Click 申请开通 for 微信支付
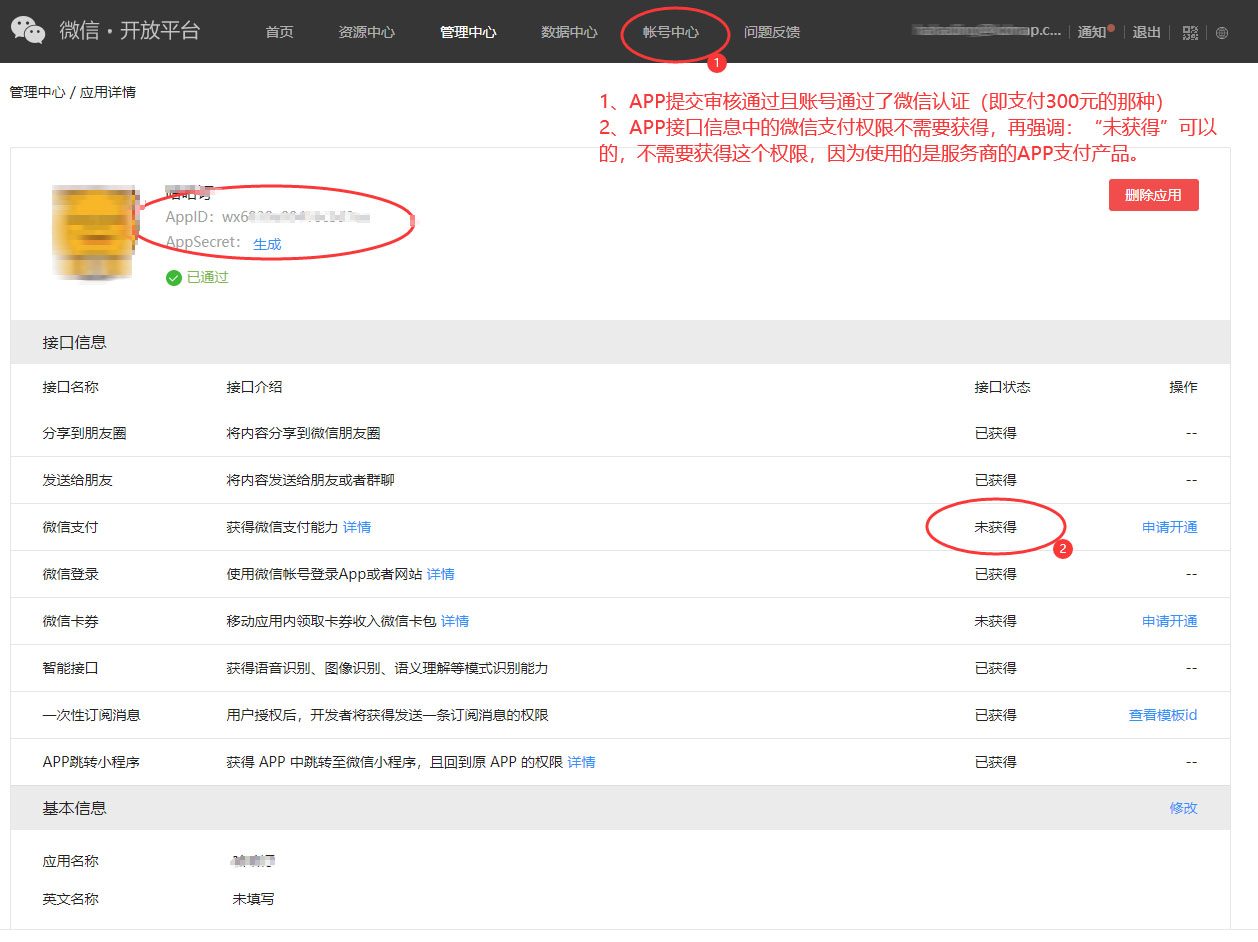 tap(1170, 527)
